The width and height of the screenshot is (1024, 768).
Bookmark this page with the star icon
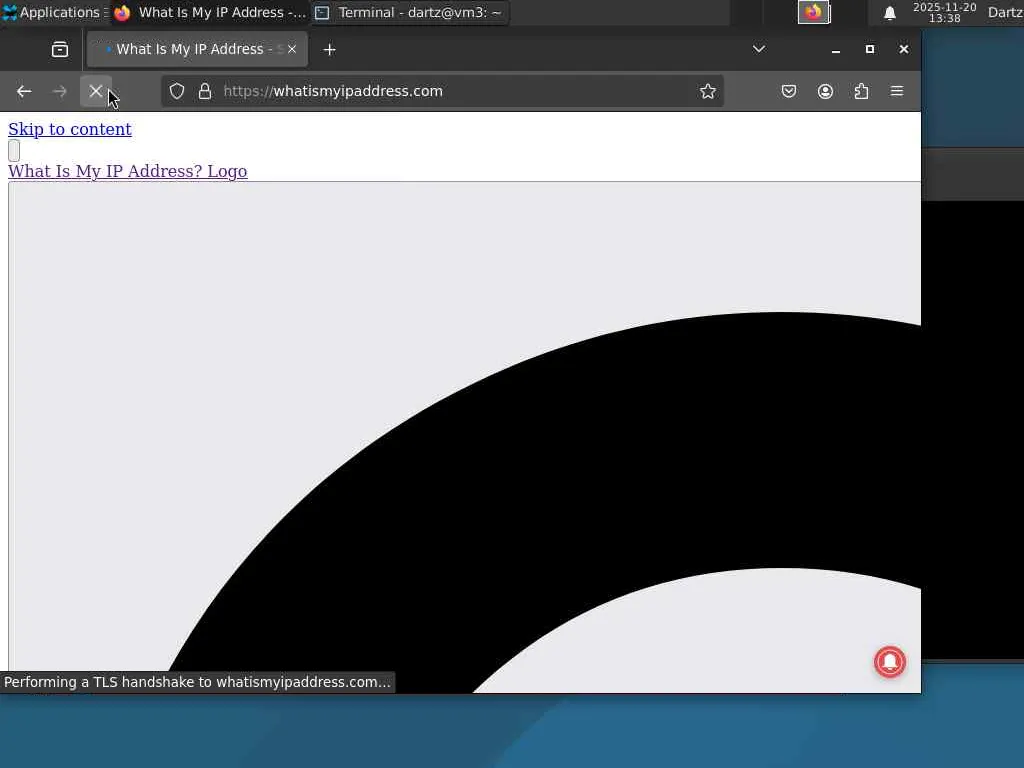pyautogui.click(x=708, y=91)
